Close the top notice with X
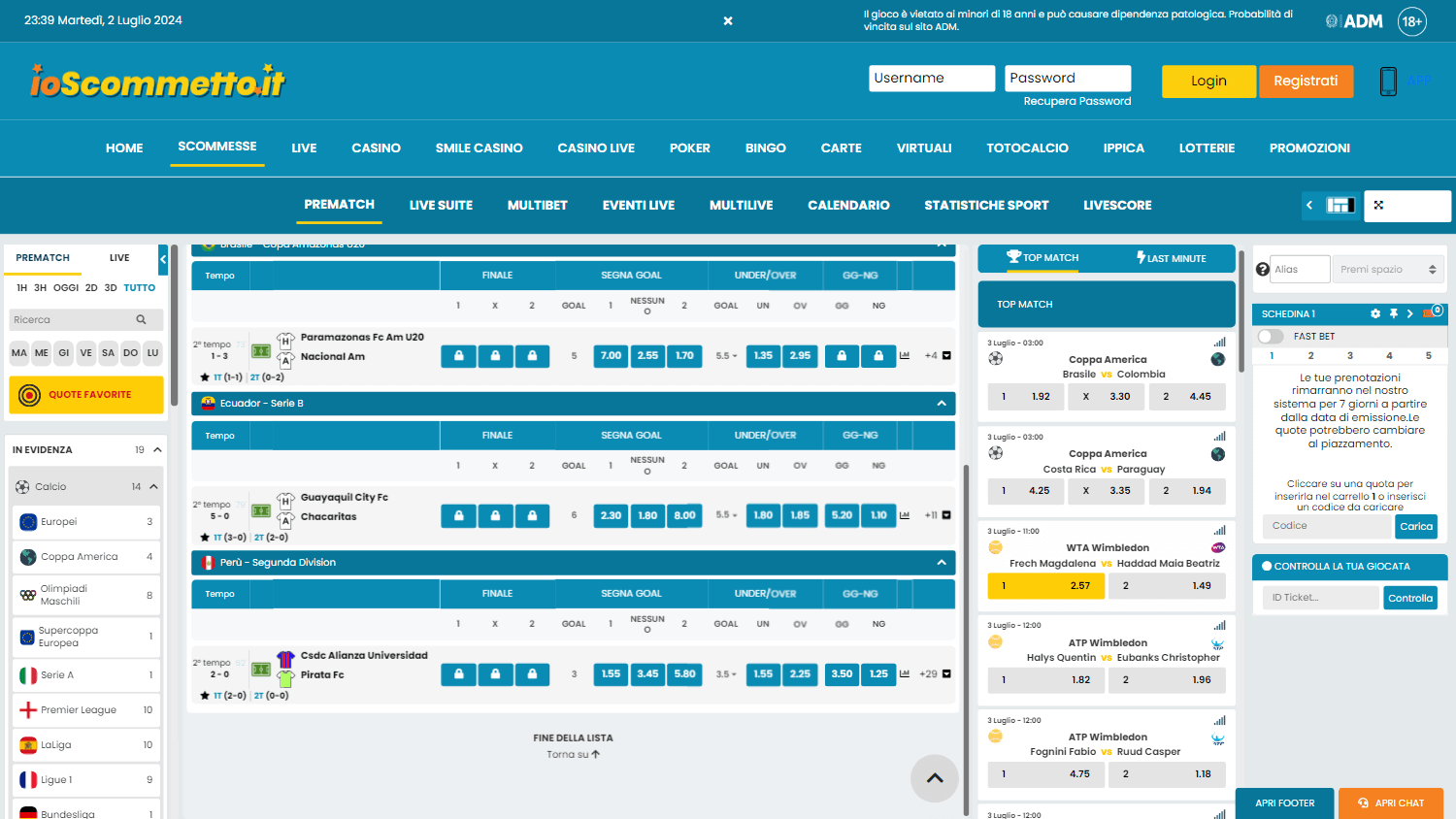This screenshot has height=819, width=1456. click(728, 20)
